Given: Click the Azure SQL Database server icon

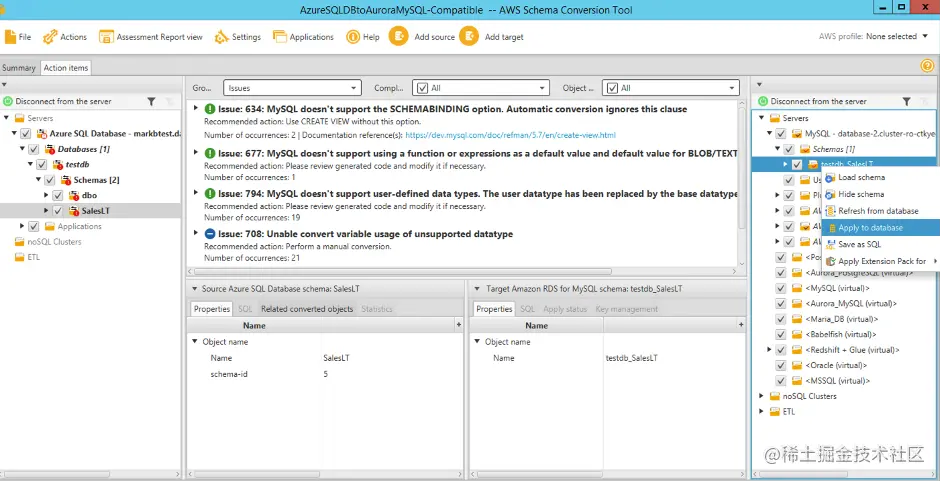Looking at the screenshot, I should coord(42,133).
